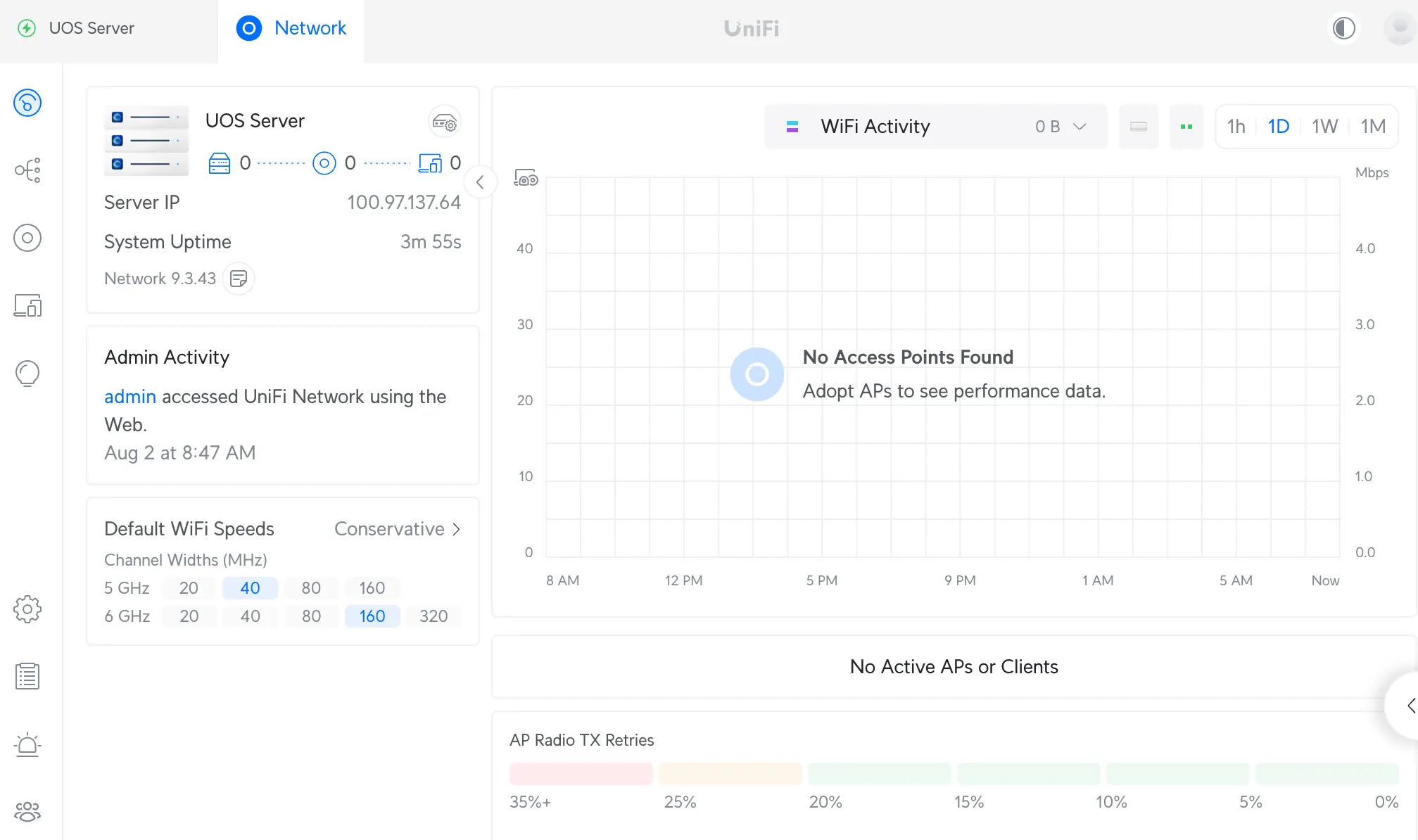Select 6 GHz channel width 320
1418x840 pixels.
[x=433, y=616]
